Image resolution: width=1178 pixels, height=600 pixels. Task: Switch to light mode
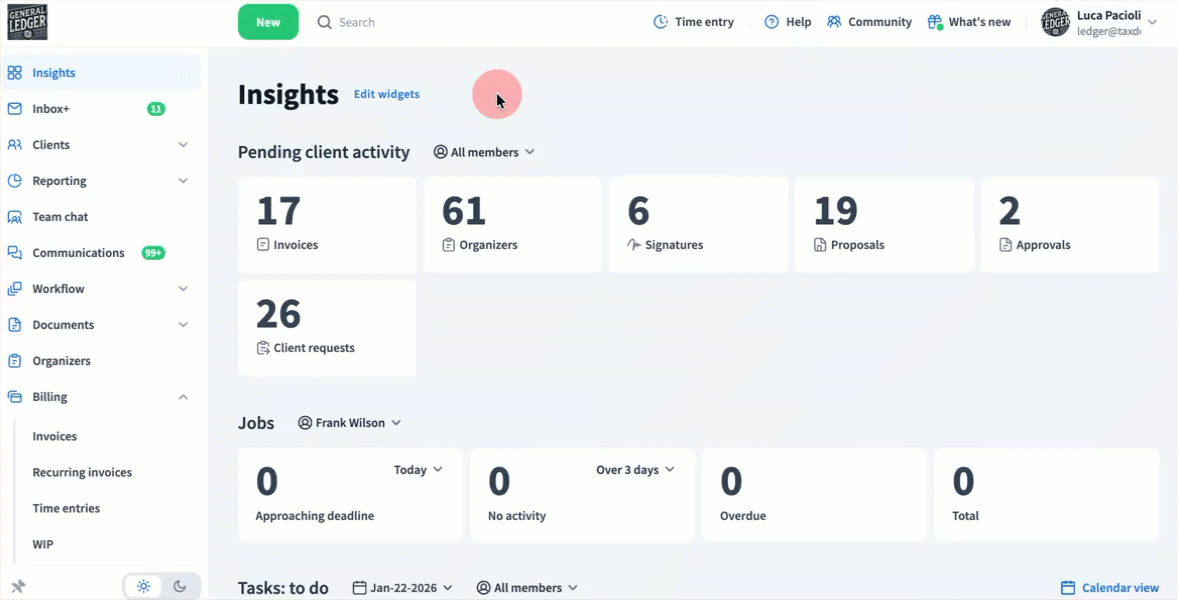tap(144, 587)
